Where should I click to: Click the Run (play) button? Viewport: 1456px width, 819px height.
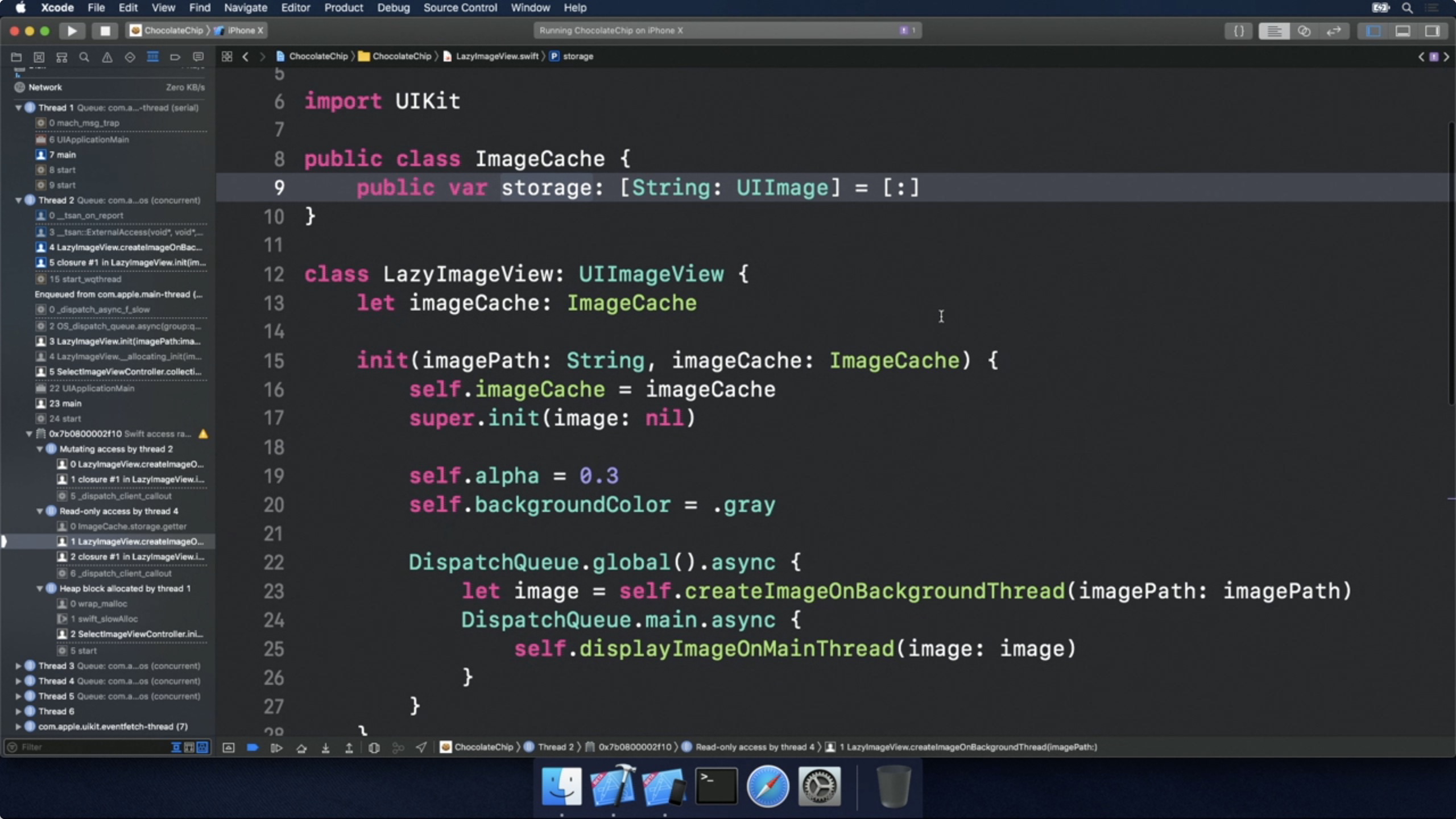pos(72,31)
